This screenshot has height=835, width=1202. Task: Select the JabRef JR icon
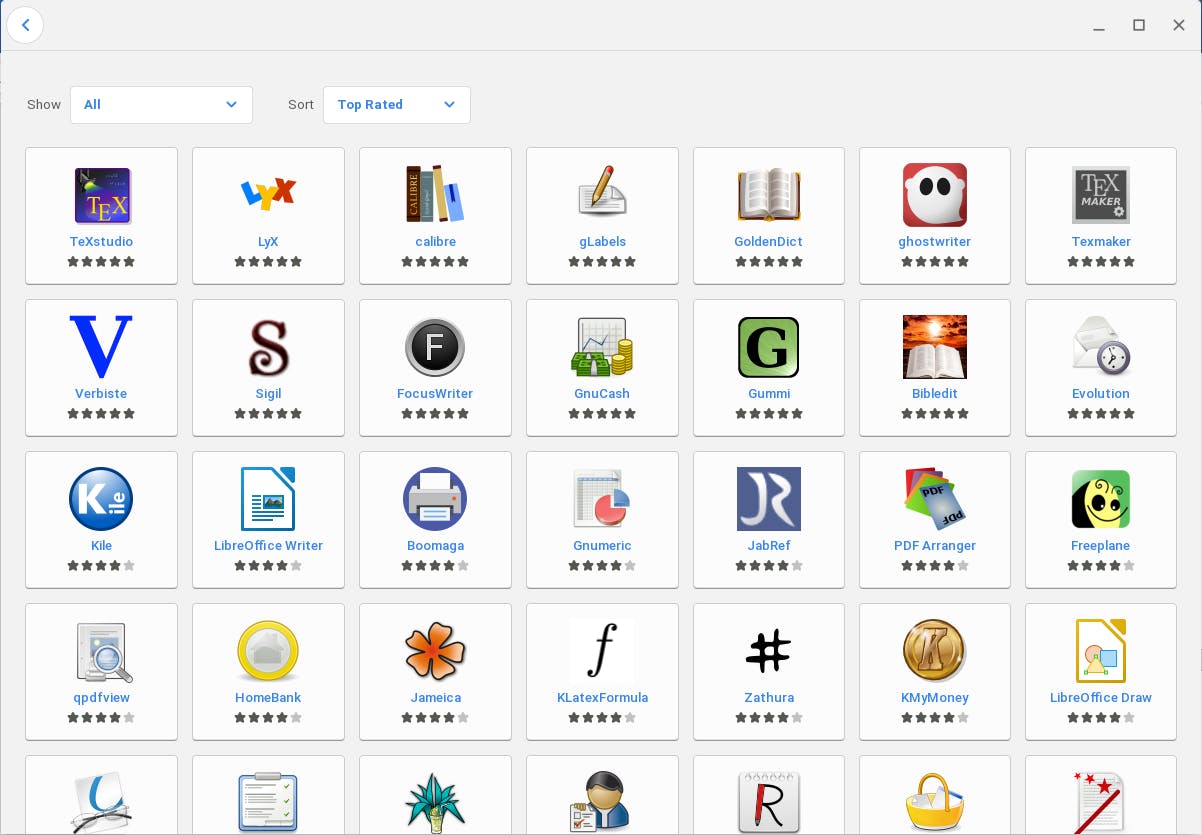pyautogui.click(x=769, y=499)
